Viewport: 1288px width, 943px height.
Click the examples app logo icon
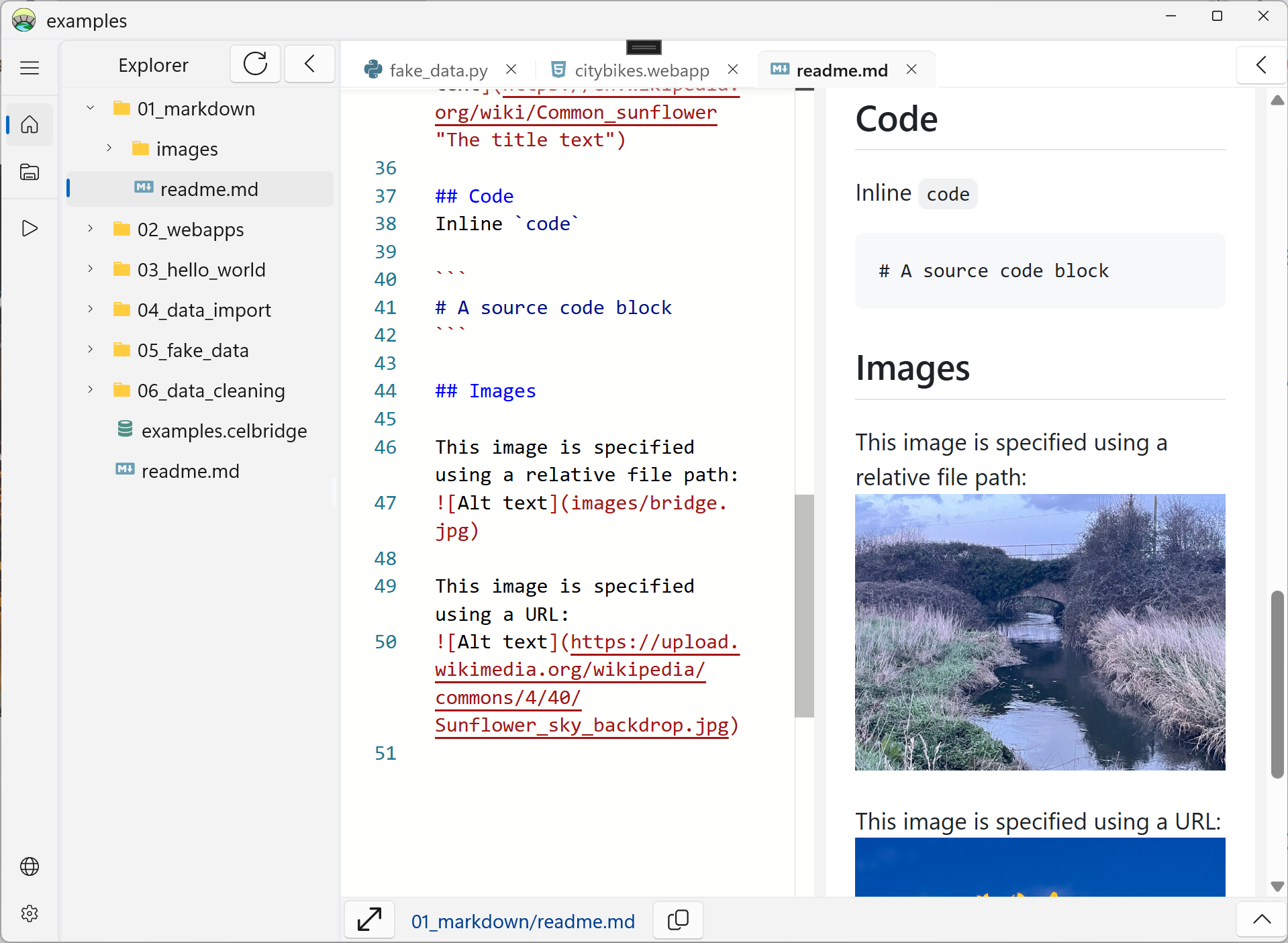[x=23, y=20]
